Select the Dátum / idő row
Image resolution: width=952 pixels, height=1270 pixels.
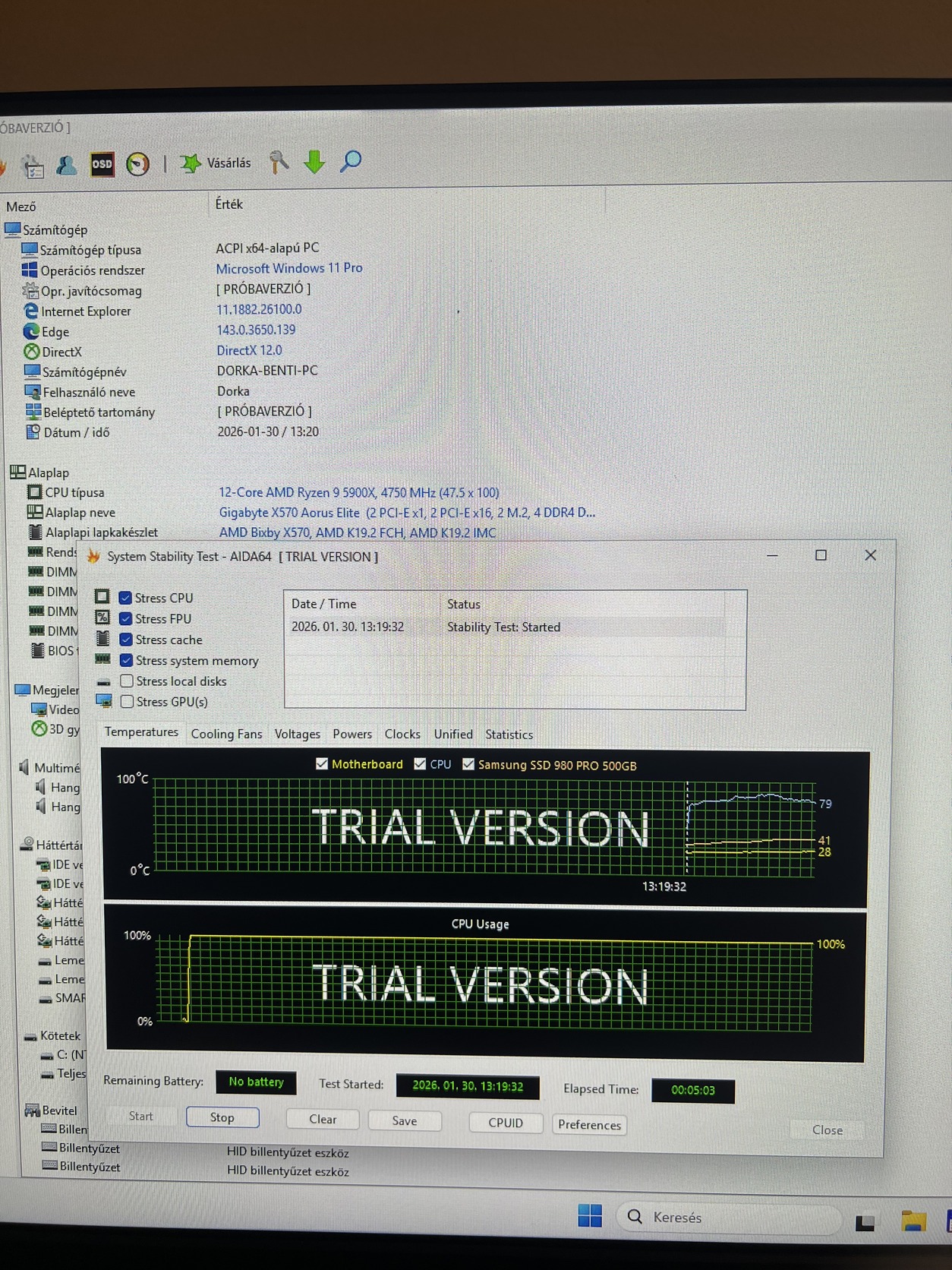(x=172, y=431)
